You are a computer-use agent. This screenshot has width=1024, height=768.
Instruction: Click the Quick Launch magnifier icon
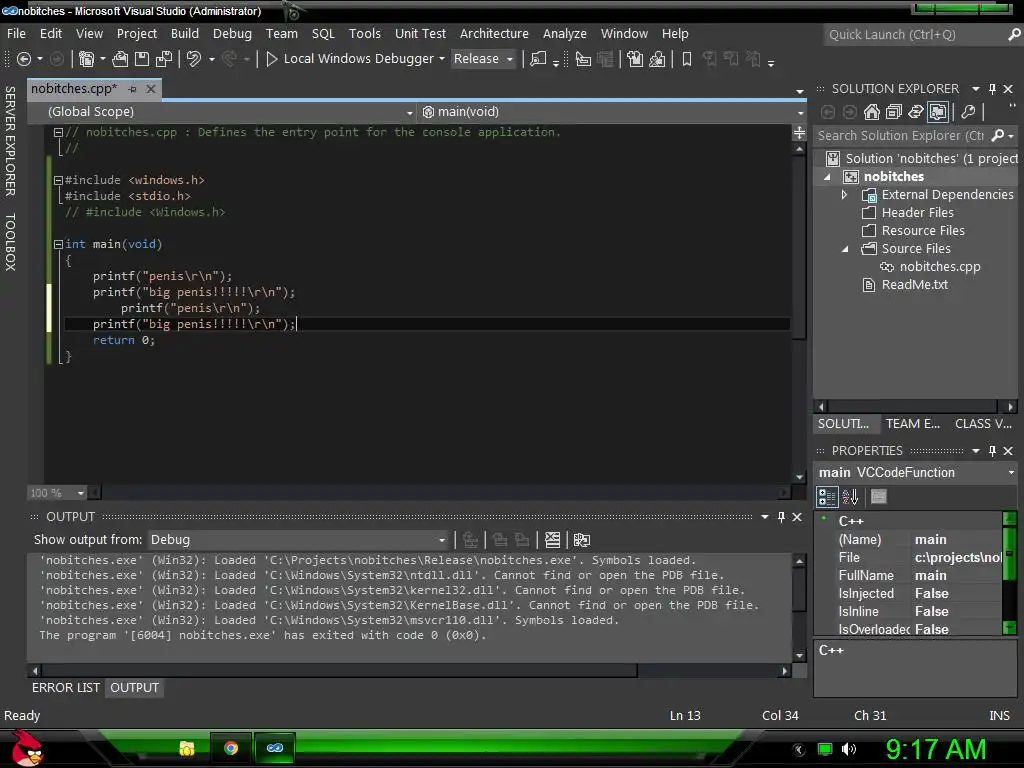click(x=1014, y=35)
